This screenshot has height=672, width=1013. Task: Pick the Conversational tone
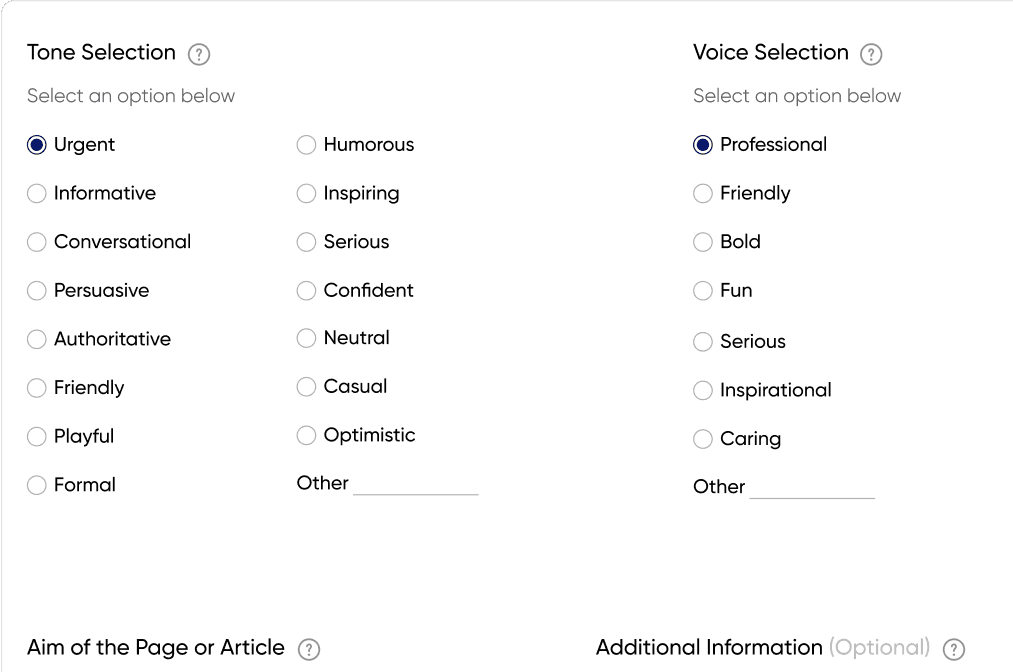point(37,242)
